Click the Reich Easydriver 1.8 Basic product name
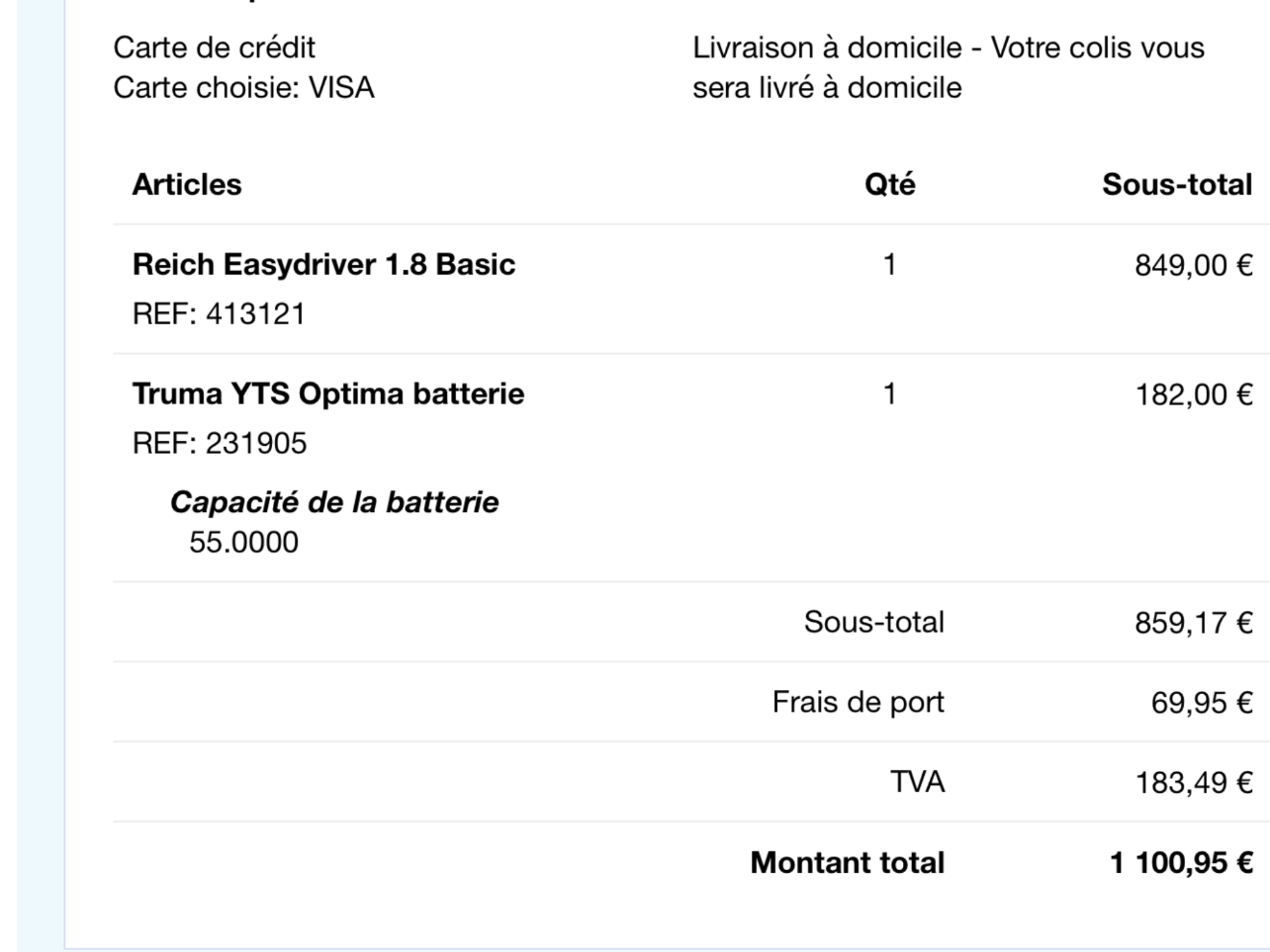Viewport: 1270px width, 952px height. (323, 265)
